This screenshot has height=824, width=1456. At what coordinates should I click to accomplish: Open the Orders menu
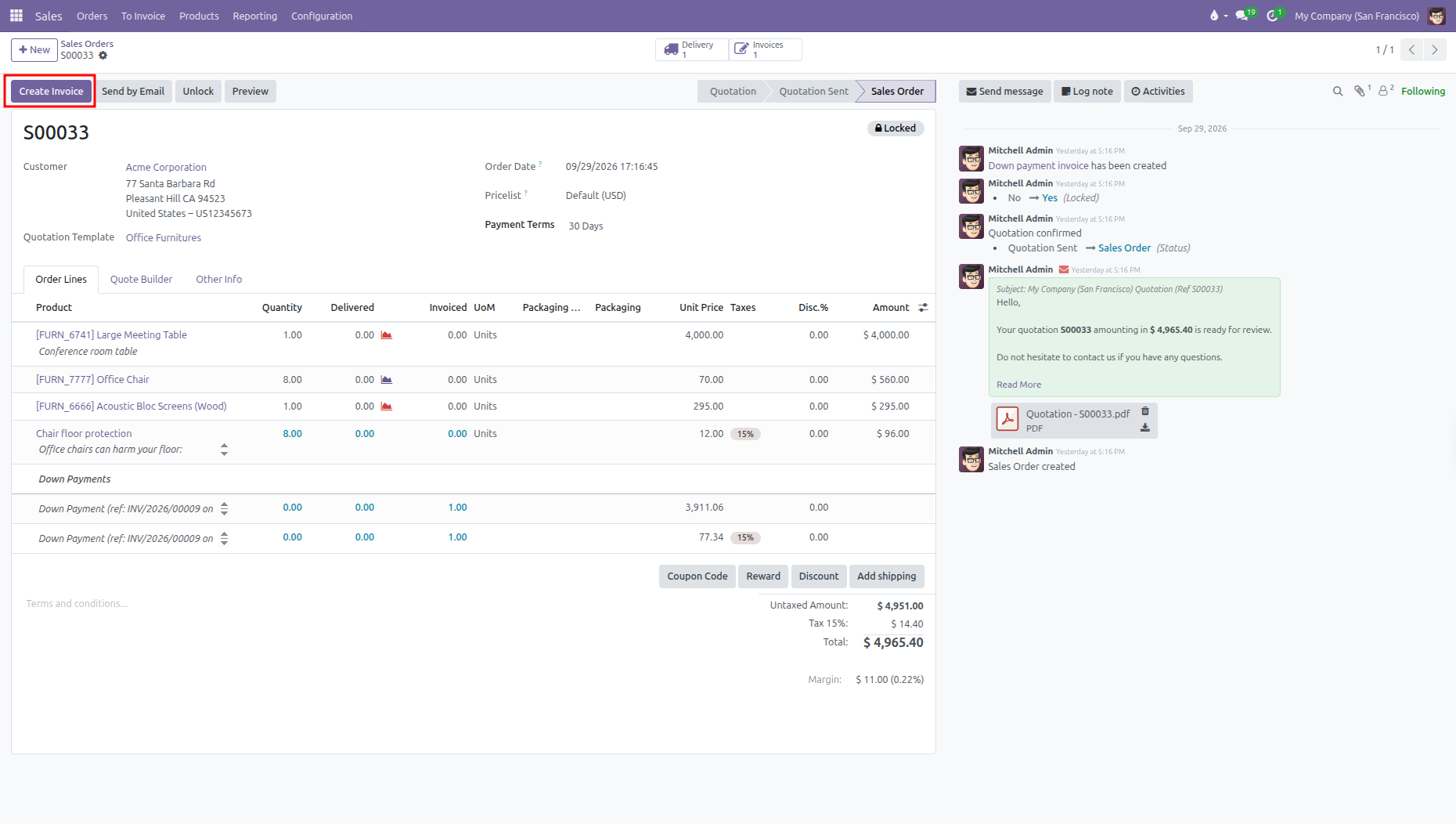92,16
